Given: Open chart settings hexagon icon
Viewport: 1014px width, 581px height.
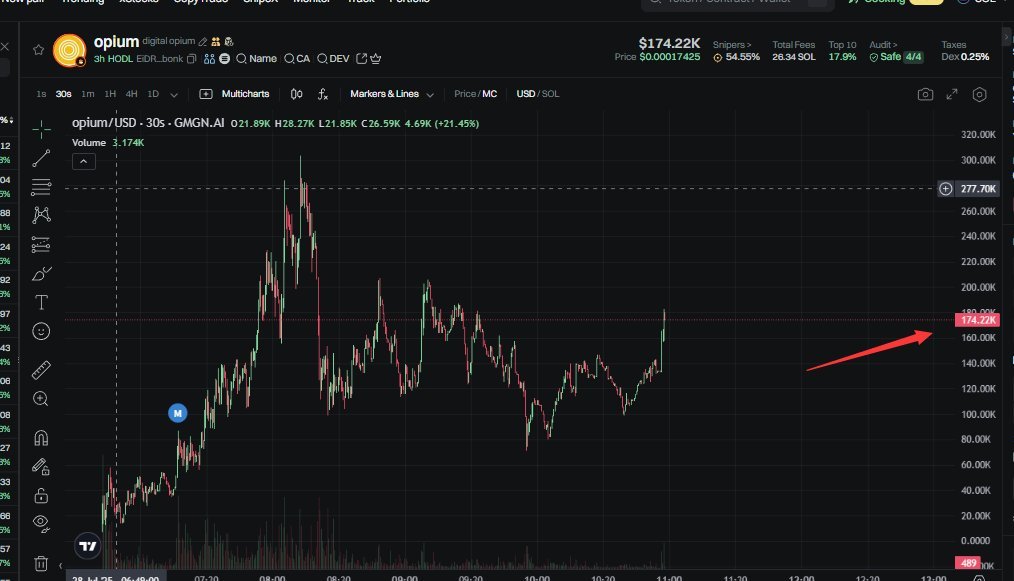Looking at the screenshot, I should [980, 94].
